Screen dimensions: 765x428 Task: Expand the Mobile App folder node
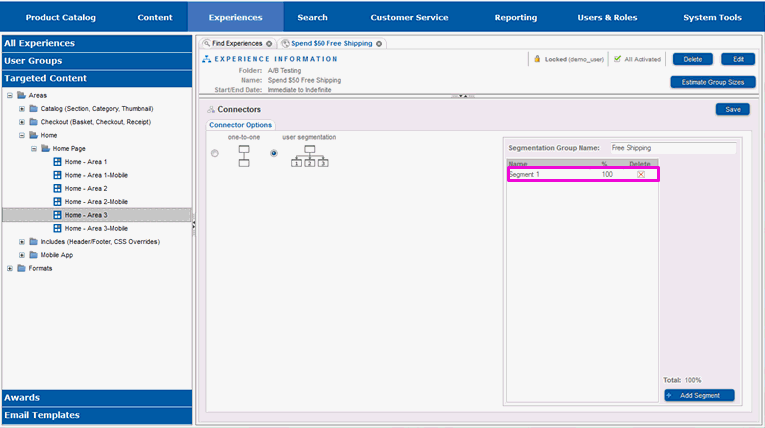tap(22, 255)
